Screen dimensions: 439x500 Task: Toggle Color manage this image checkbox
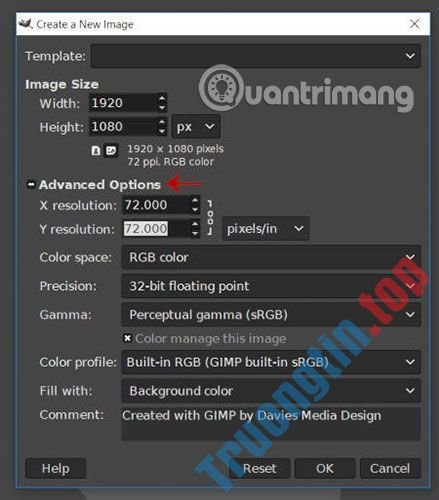pos(127,338)
